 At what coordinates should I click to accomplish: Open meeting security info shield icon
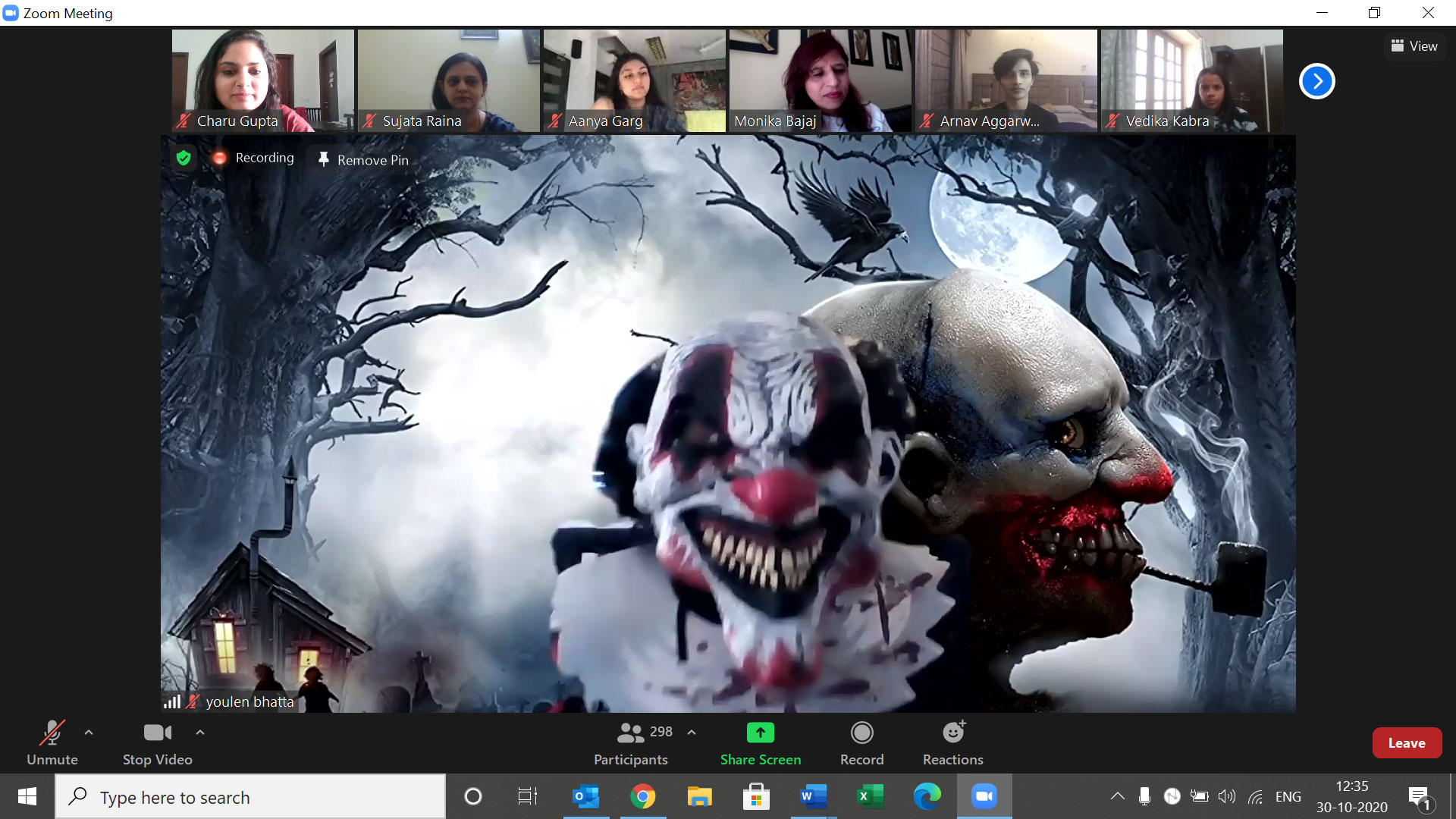[x=183, y=158]
